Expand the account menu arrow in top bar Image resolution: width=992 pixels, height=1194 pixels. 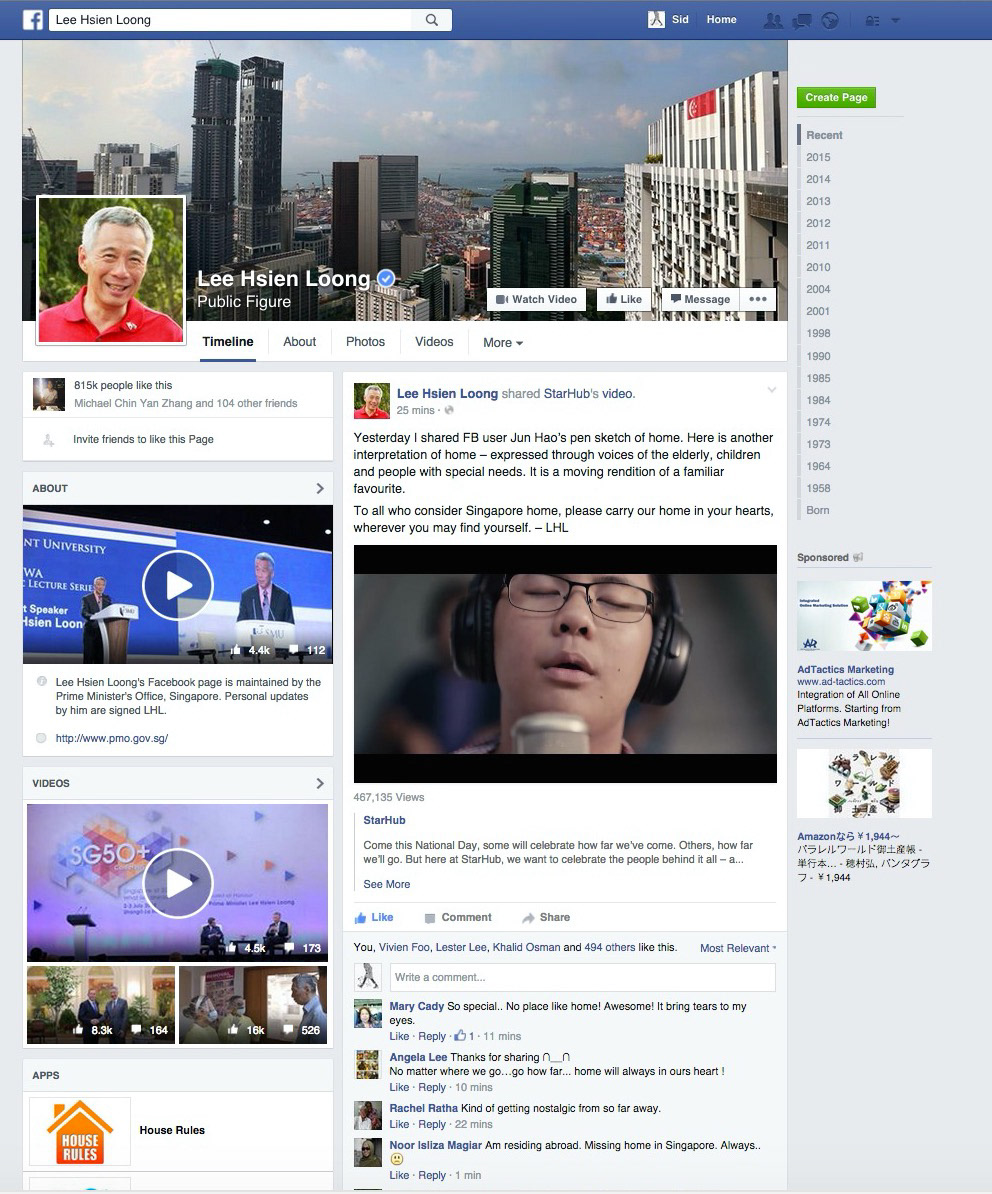click(x=895, y=21)
